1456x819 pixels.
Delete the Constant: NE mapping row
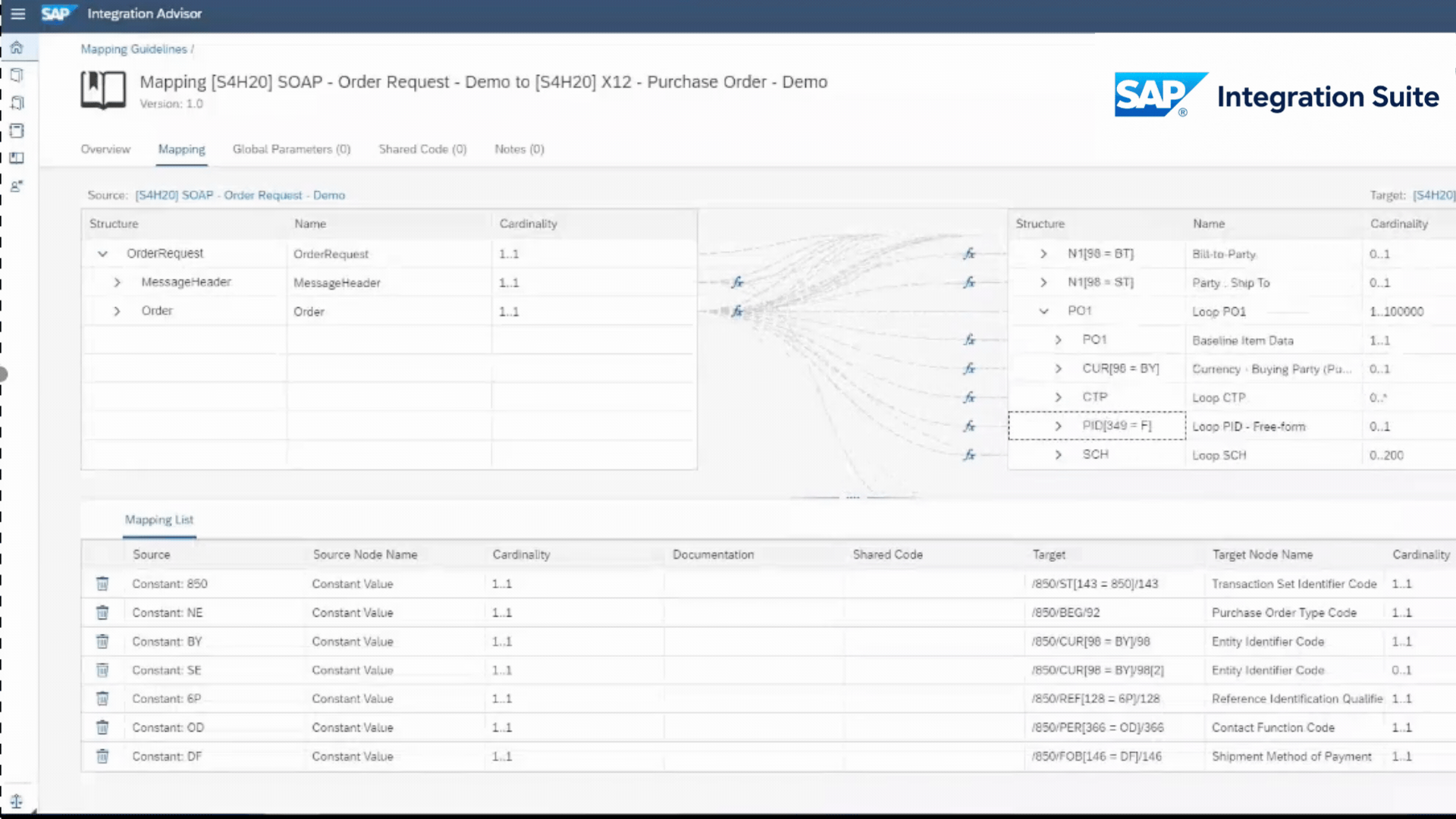tap(102, 613)
